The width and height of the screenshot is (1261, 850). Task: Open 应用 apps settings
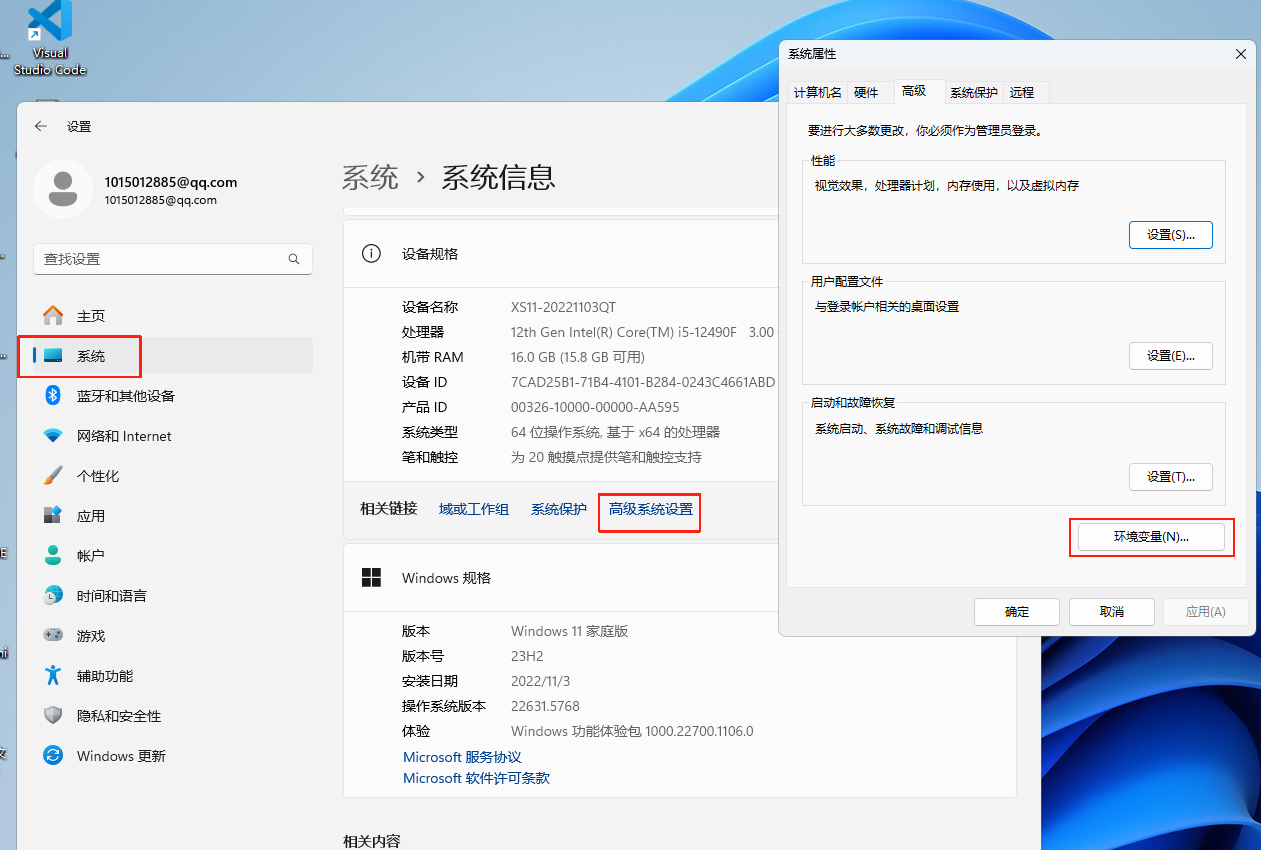click(90, 516)
